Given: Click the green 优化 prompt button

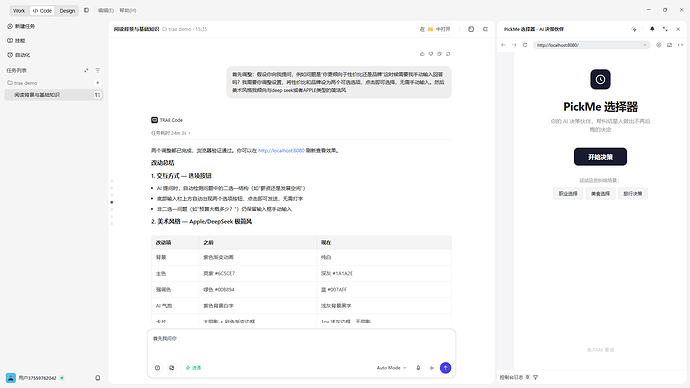Looking at the screenshot, I should pyautogui.click(x=193, y=368).
